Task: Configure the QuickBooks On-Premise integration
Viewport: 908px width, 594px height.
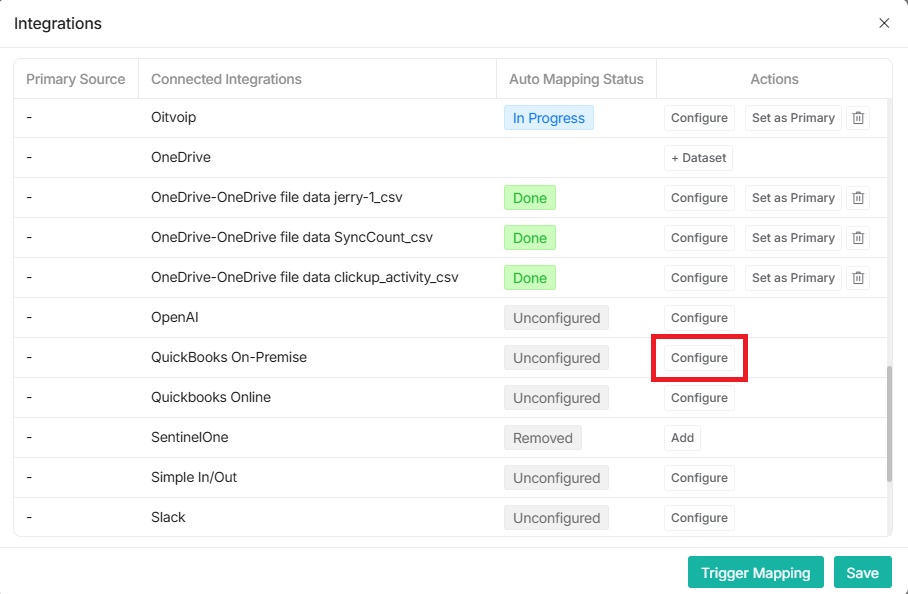Action: coord(699,358)
